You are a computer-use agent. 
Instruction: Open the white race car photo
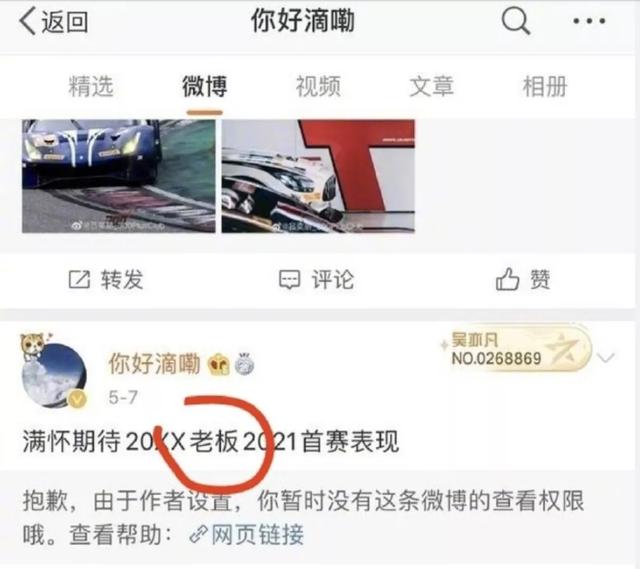[x=318, y=176]
